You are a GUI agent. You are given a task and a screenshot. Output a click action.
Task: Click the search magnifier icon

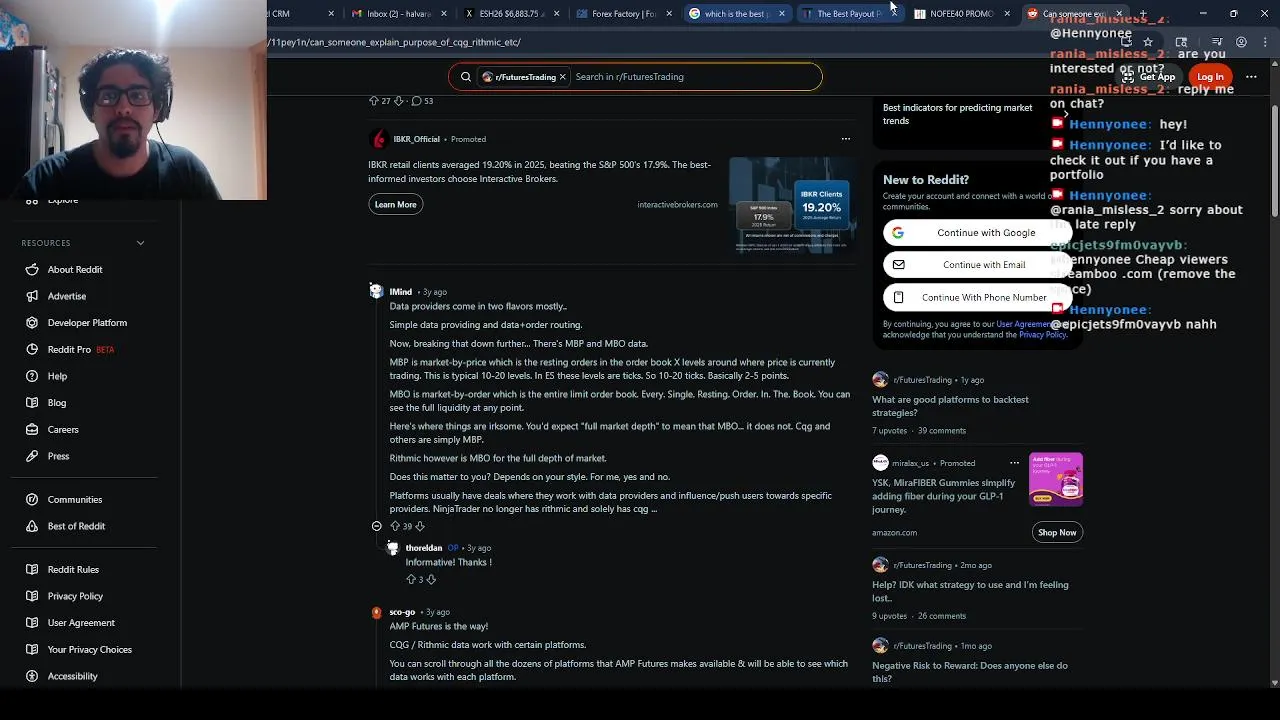pos(466,77)
